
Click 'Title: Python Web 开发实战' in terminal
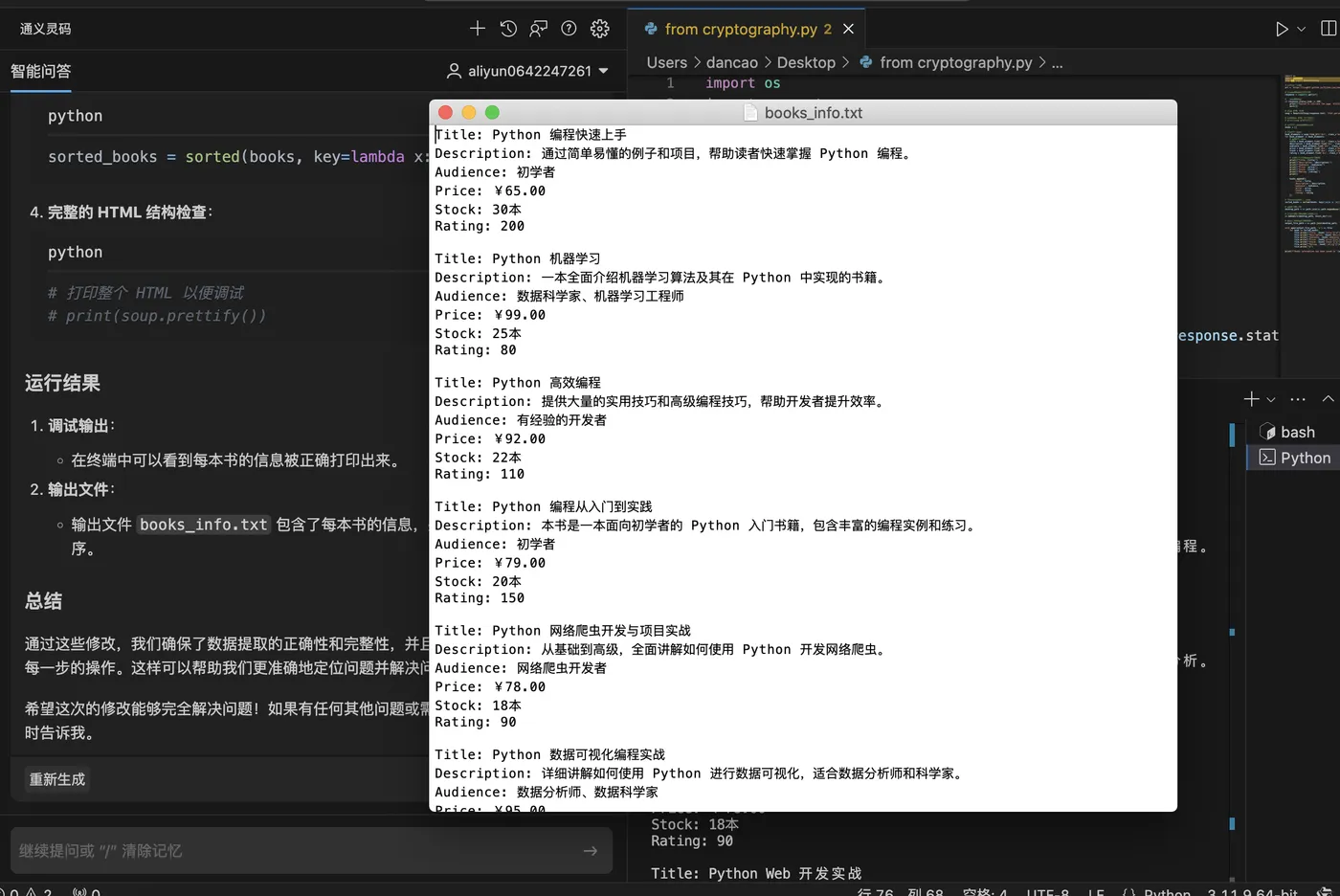[x=756, y=873]
